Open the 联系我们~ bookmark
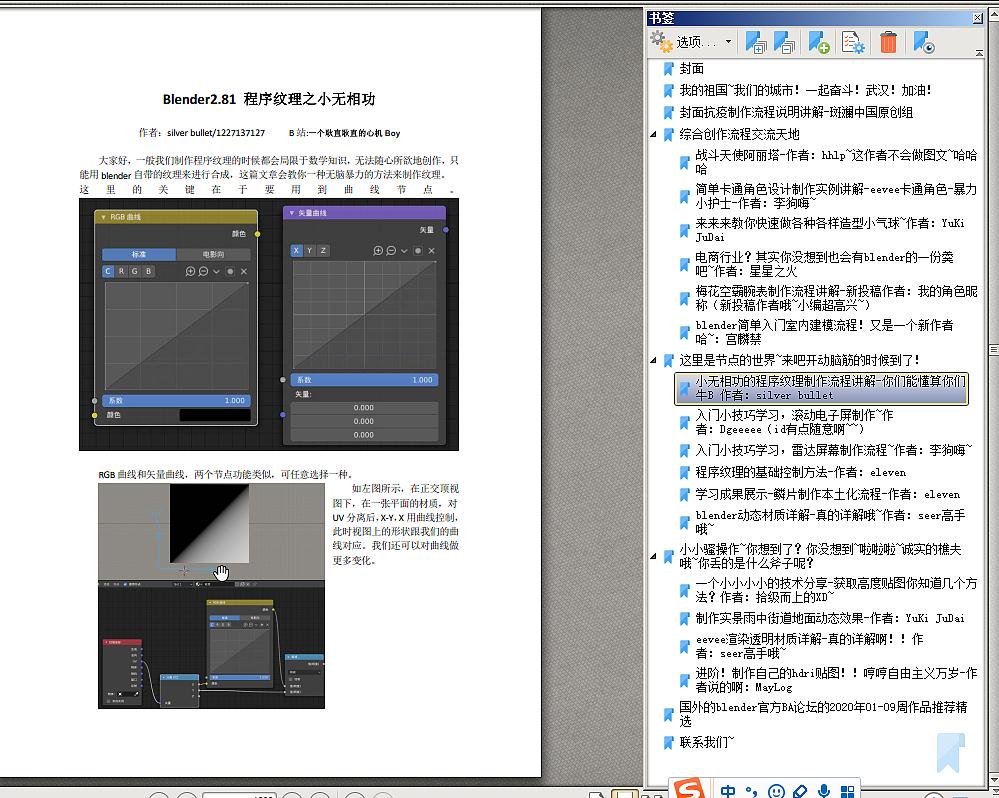Viewport: 999px width, 798px height. pyautogui.click(x=706, y=742)
